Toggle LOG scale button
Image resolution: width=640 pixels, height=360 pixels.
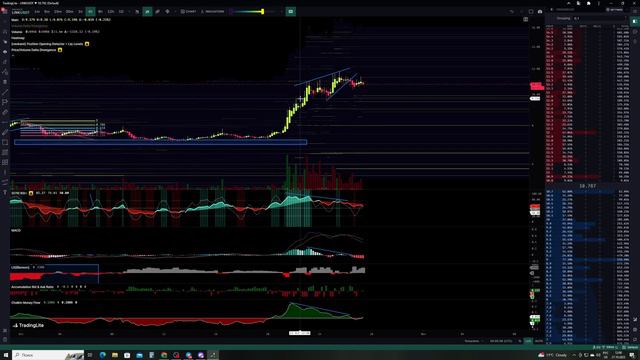point(528,341)
